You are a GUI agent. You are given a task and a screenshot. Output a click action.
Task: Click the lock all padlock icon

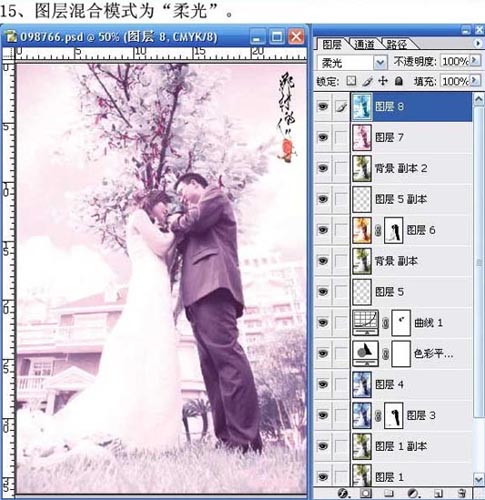tap(399, 81)
